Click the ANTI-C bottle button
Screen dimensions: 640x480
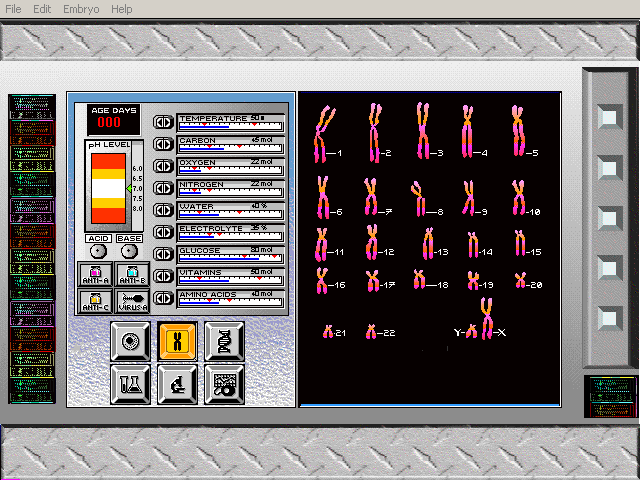(x=96, y=301)
